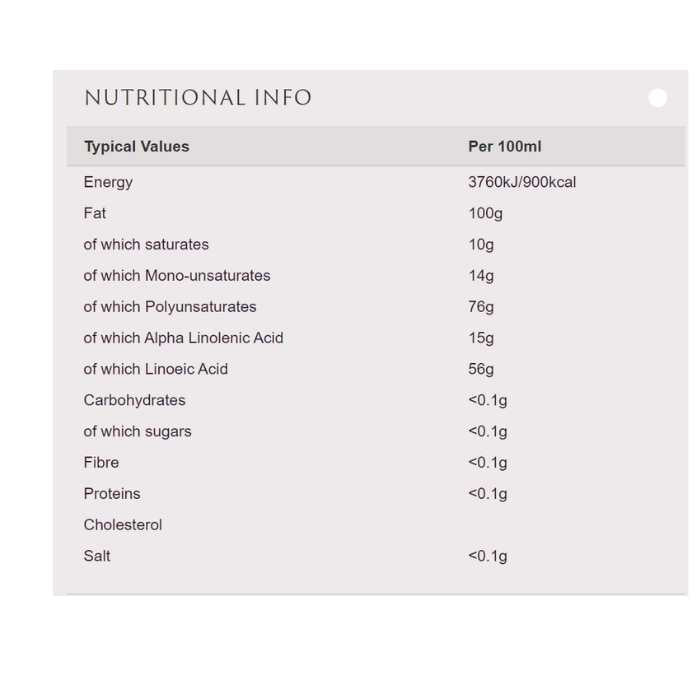Viewport: 700px width, 700px height.
Task: Select the 'of which Alpha Linolenic Acid' row
Action: tap(183, 337)
